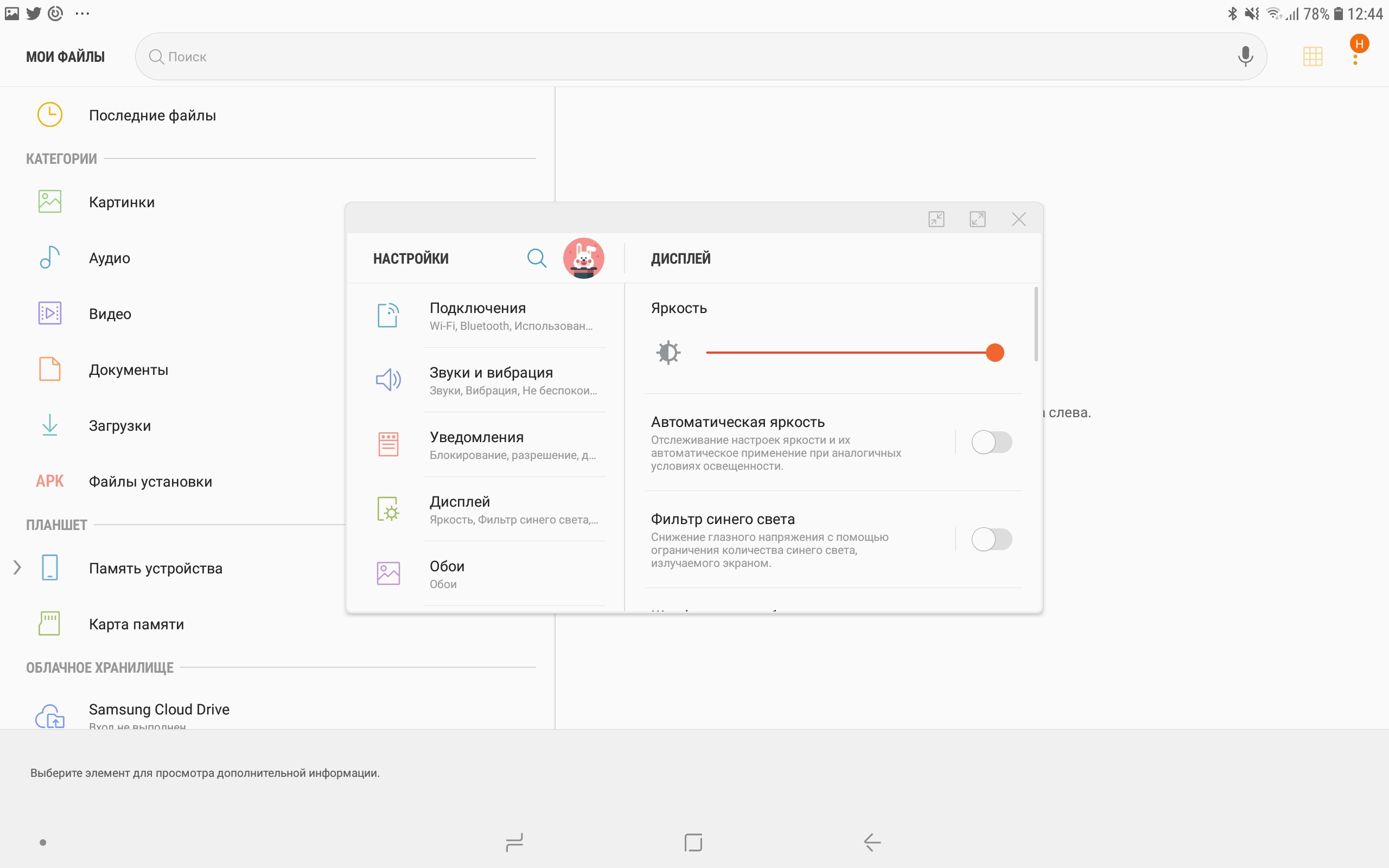The width and height of the screenshot is (1389, 868).
Task: Open Звуки и вибрация settings
Action: point(492,380)
